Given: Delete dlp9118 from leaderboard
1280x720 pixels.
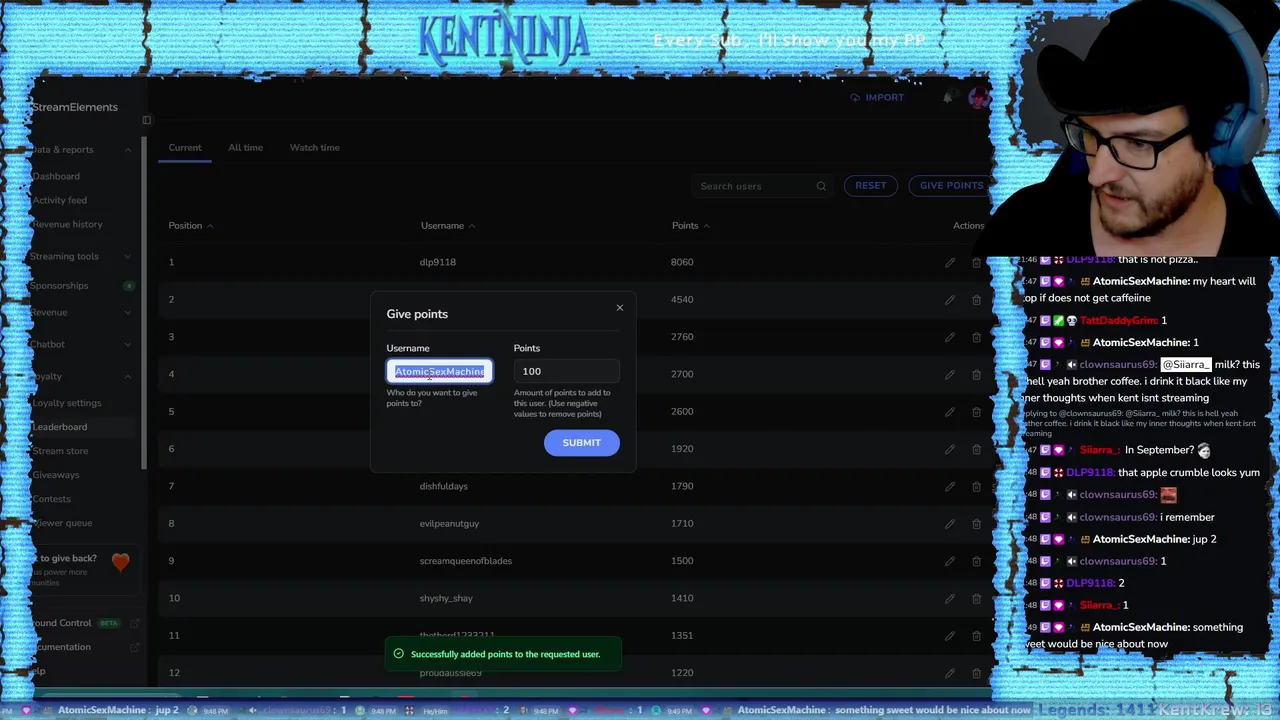Looking at the screenshot, I should point(976,263).
